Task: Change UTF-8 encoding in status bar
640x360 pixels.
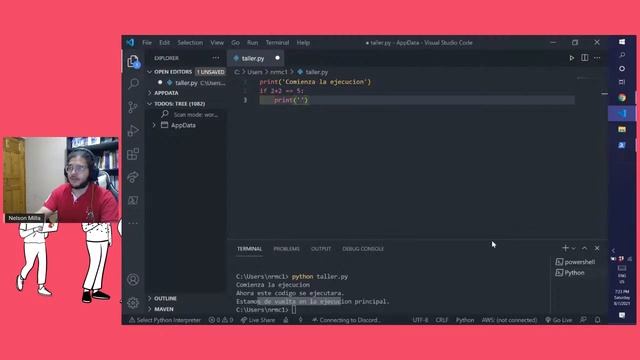Action: (x=420, y=320)
